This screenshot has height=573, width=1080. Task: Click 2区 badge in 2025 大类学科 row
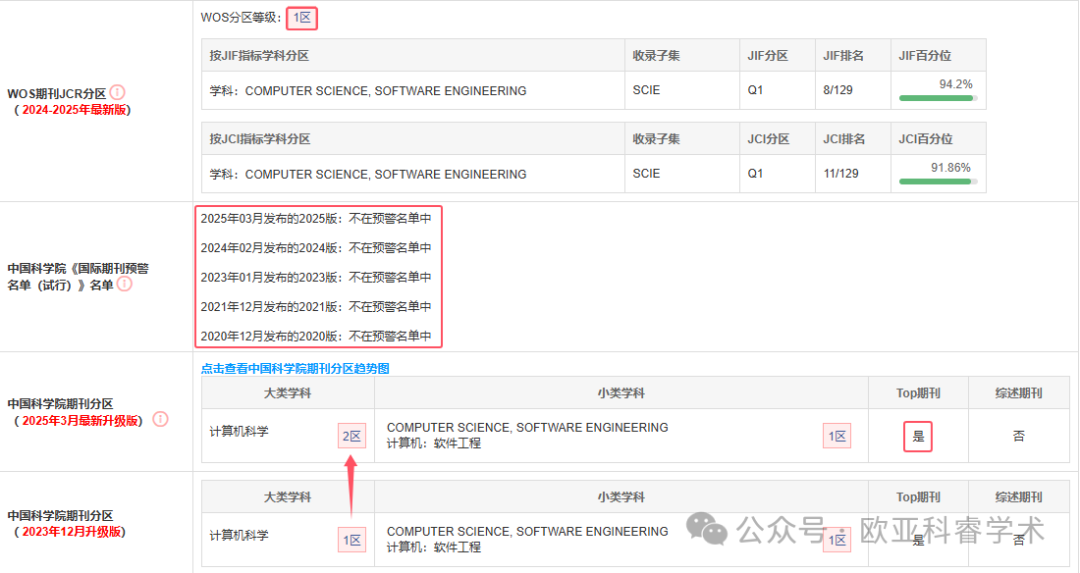351,436
